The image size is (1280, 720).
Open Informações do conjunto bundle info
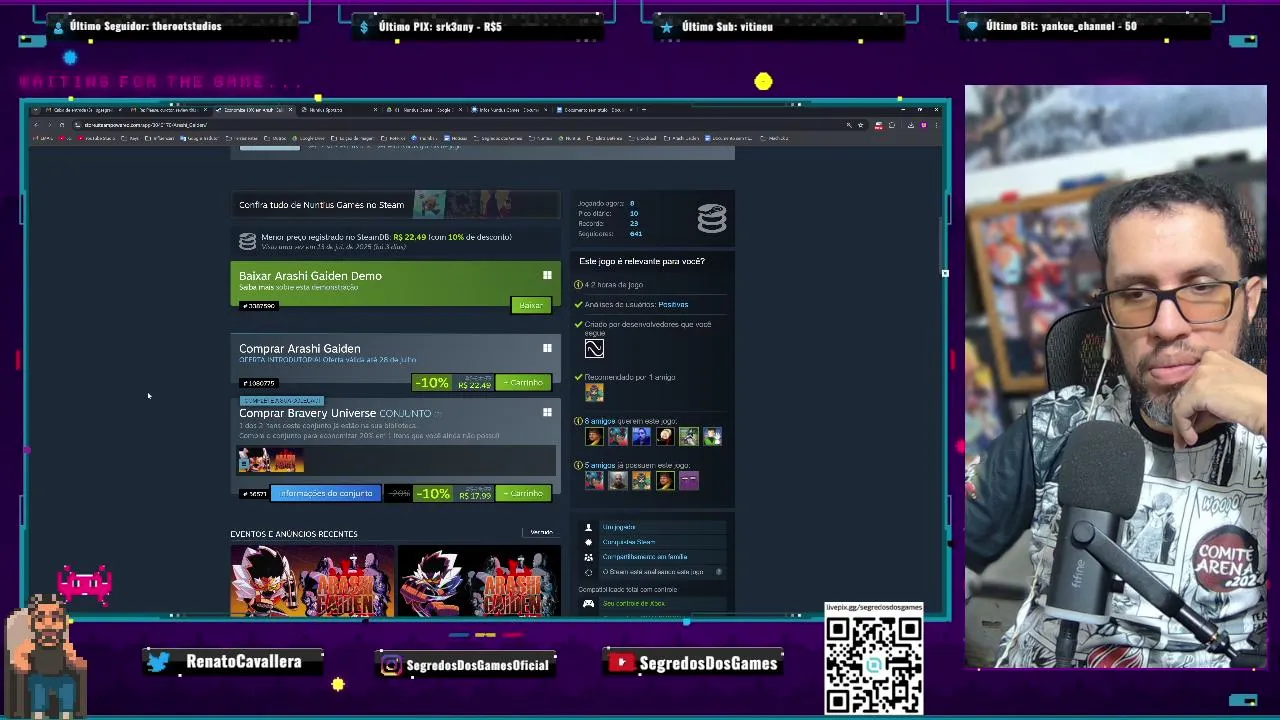(327, 494)
